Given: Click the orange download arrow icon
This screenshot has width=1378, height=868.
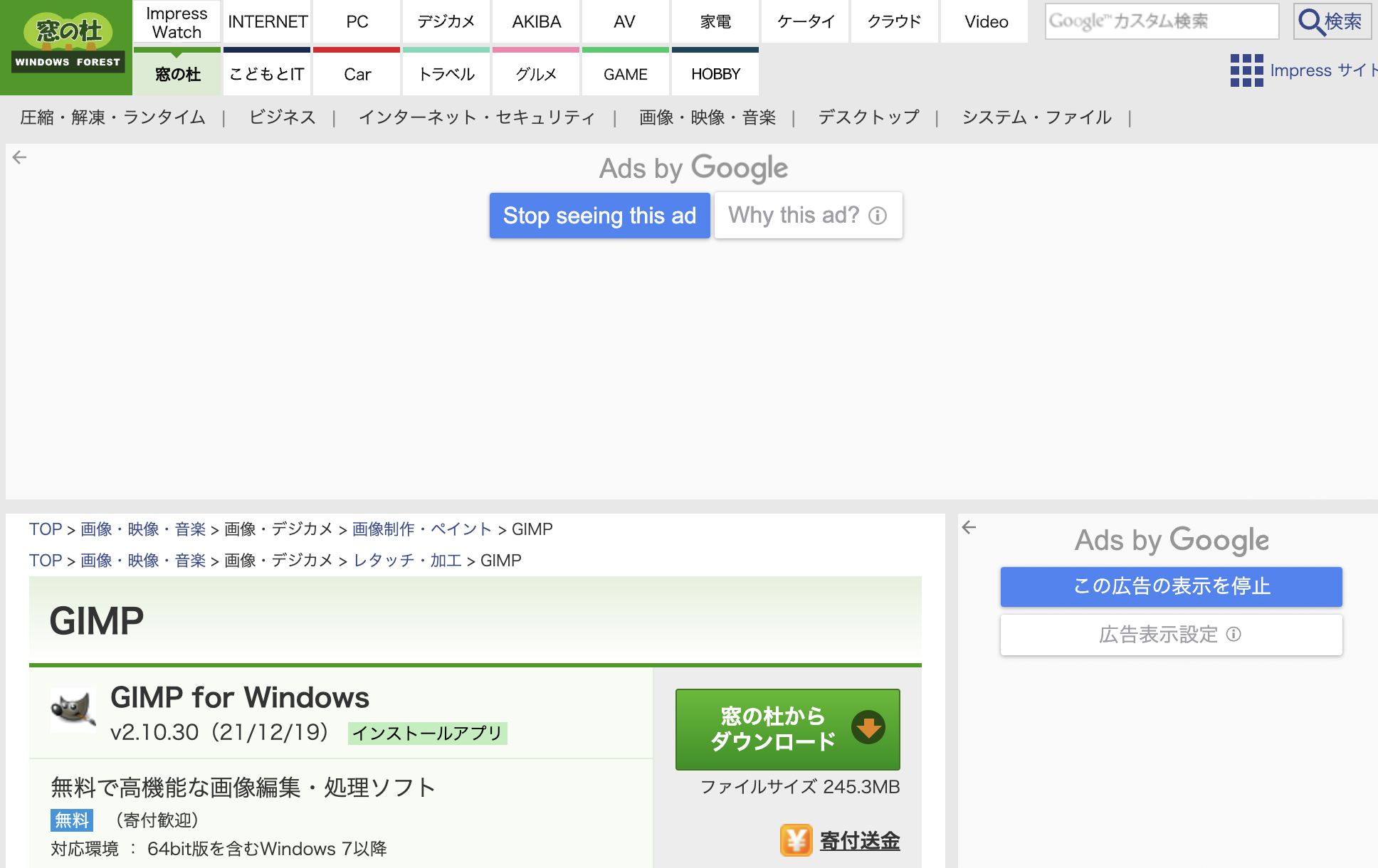Looking at the screenshot, I should pyautogui.click(x=868, y=728).
